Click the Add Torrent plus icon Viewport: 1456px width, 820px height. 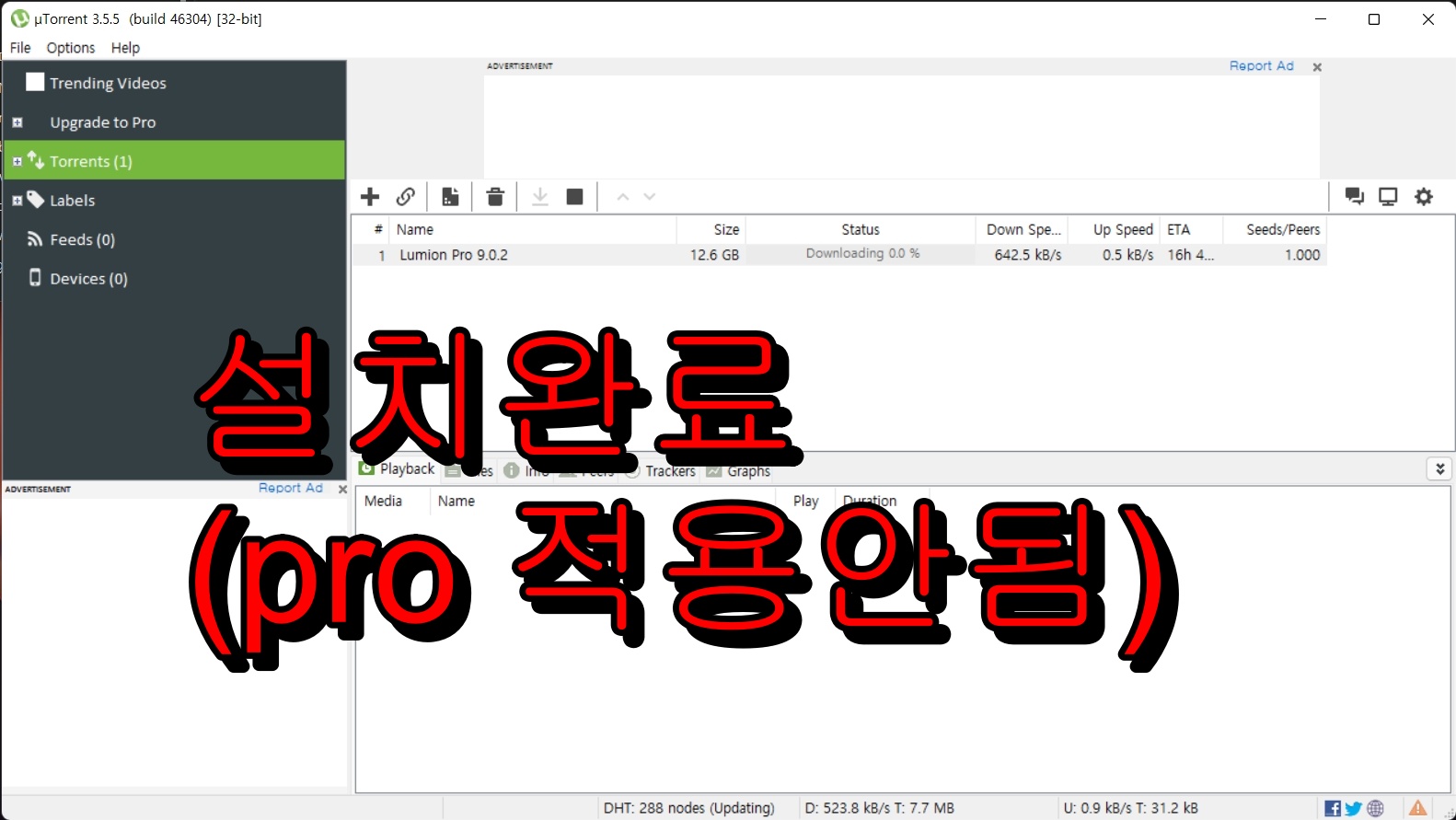pyautogui.click(x=370, y=197)
